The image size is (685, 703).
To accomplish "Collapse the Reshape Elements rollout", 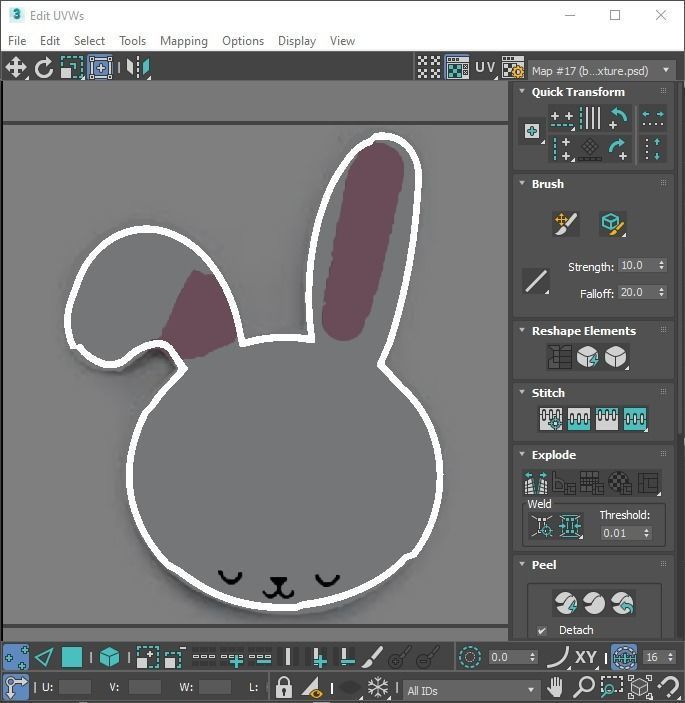I will (x=522, y=330).
